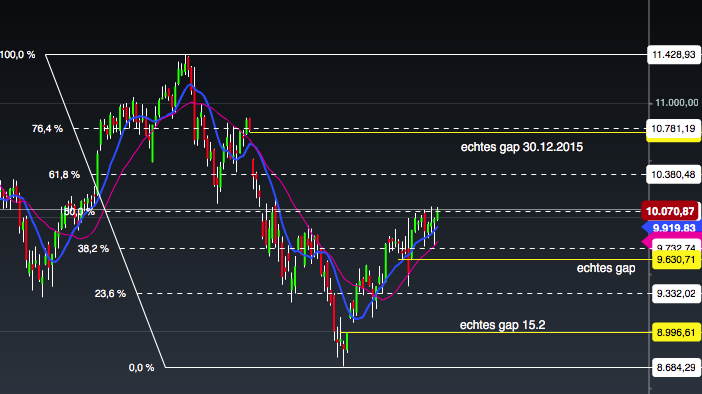Select the 23,6 % Fibonacci level label
This screenshot has height=394, width=702.
(110, 294)
